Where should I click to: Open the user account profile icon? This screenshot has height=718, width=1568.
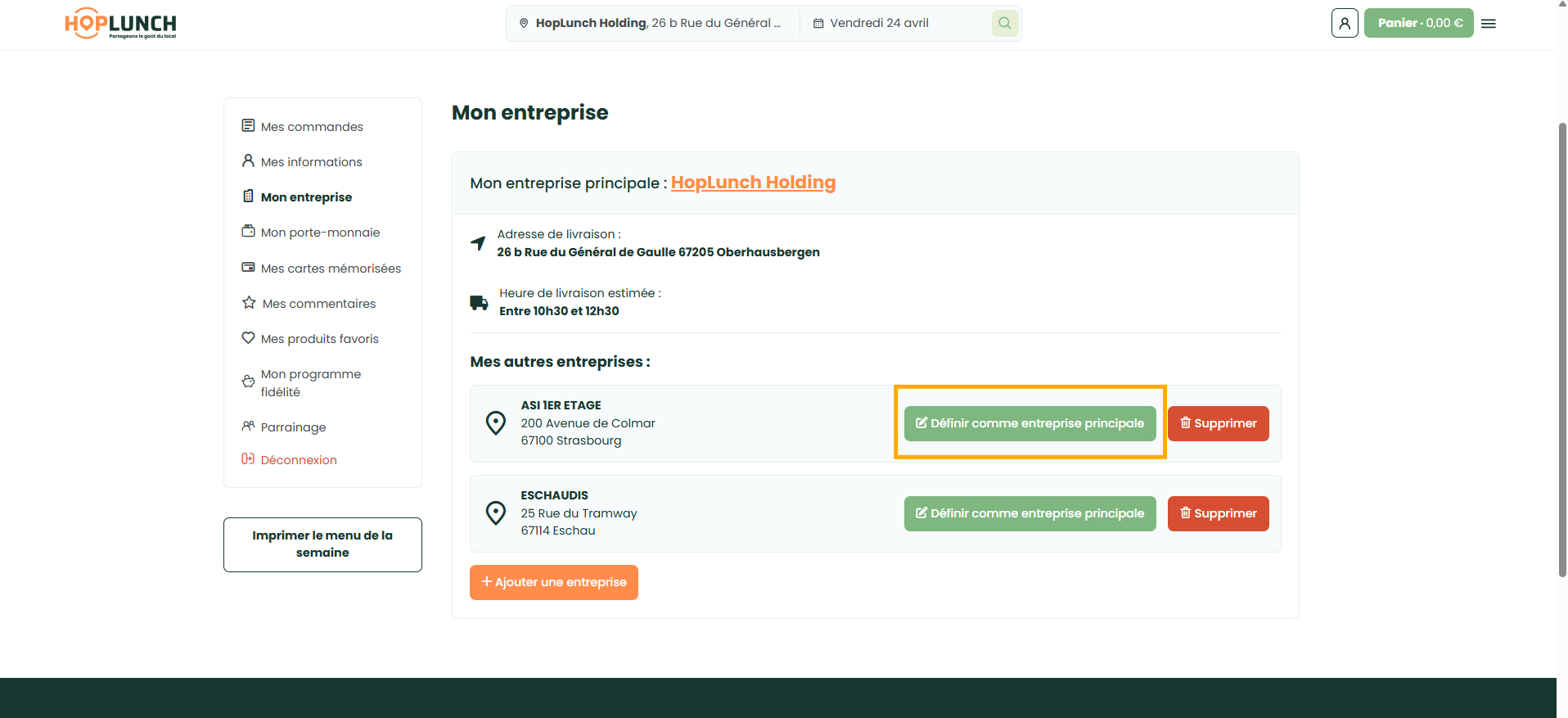[1345, 23]
